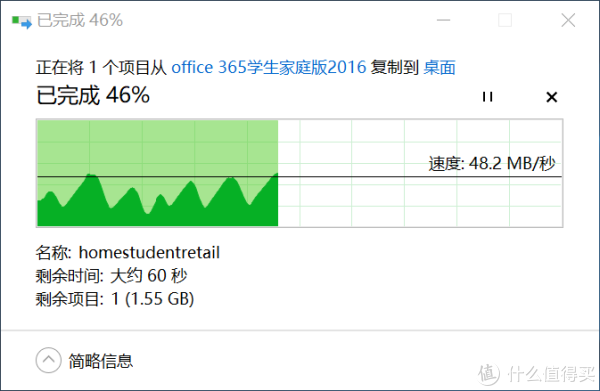Click the 速度: 48.2 MB/秒 speed label
This screenshot has width=600, height=391.
(492, 163)
